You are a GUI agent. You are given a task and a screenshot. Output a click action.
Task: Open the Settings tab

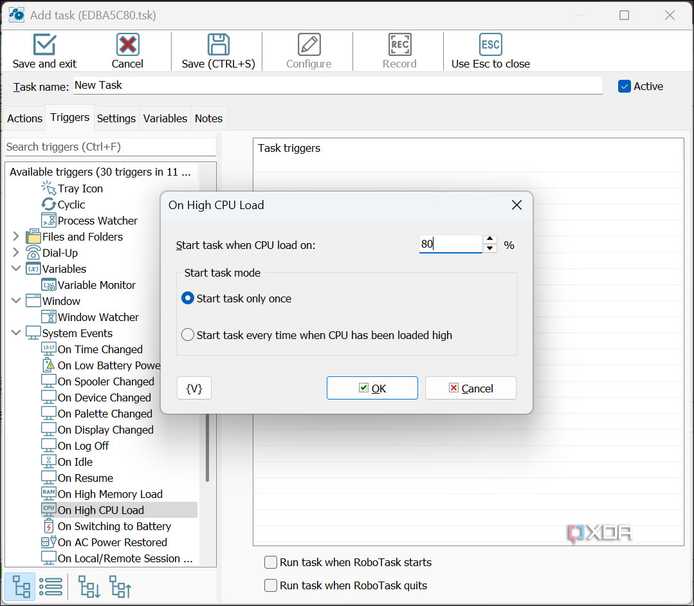pyautogui.click(x=116, y=118)
